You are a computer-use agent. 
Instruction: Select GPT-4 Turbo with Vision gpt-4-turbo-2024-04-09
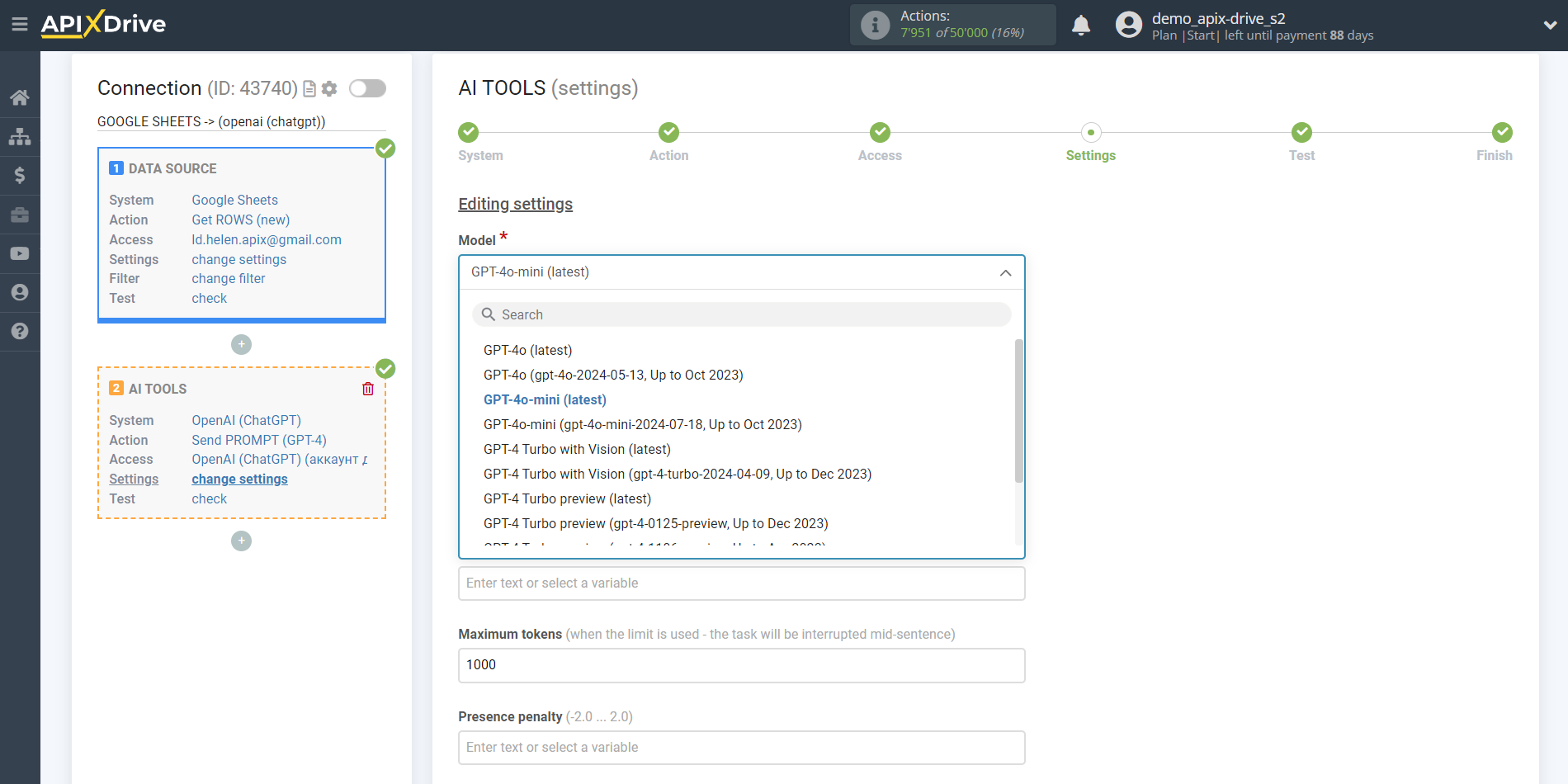coord(678,474)
